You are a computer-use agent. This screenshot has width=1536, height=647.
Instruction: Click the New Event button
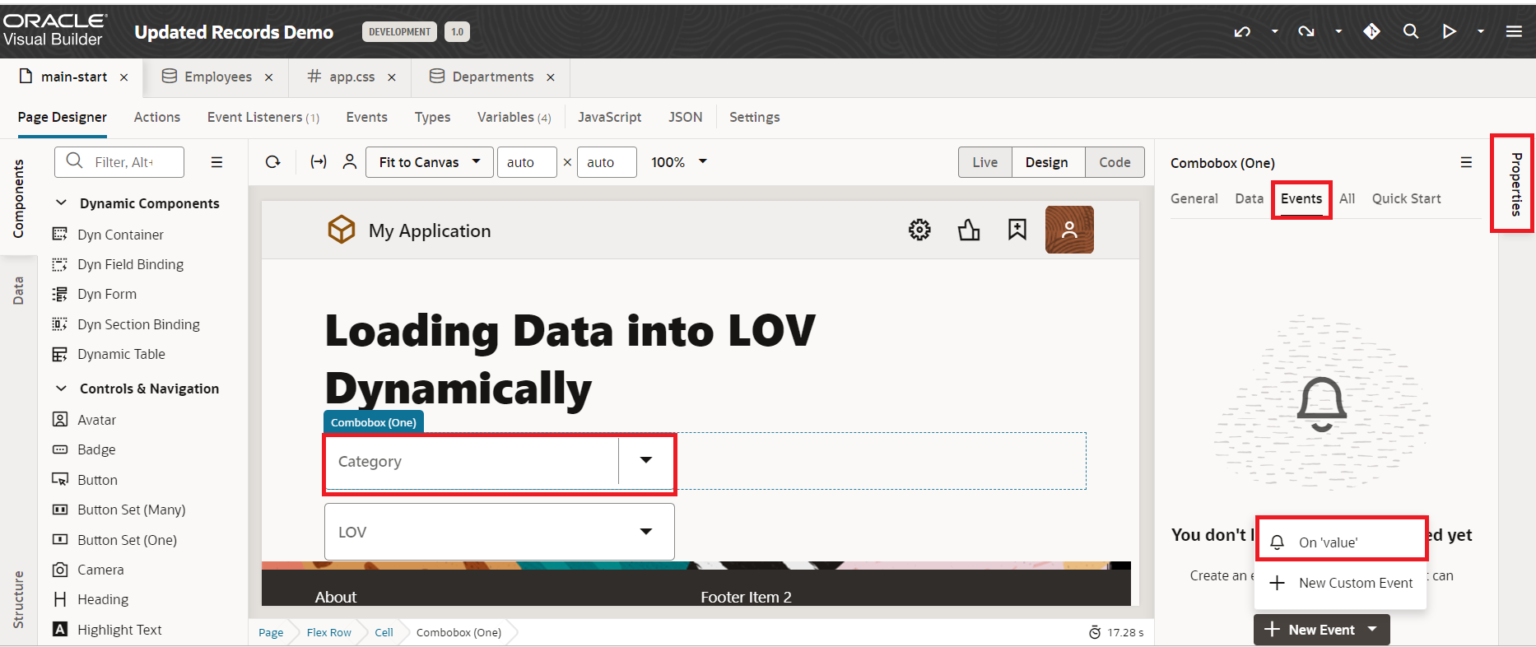coord(1321,630)
